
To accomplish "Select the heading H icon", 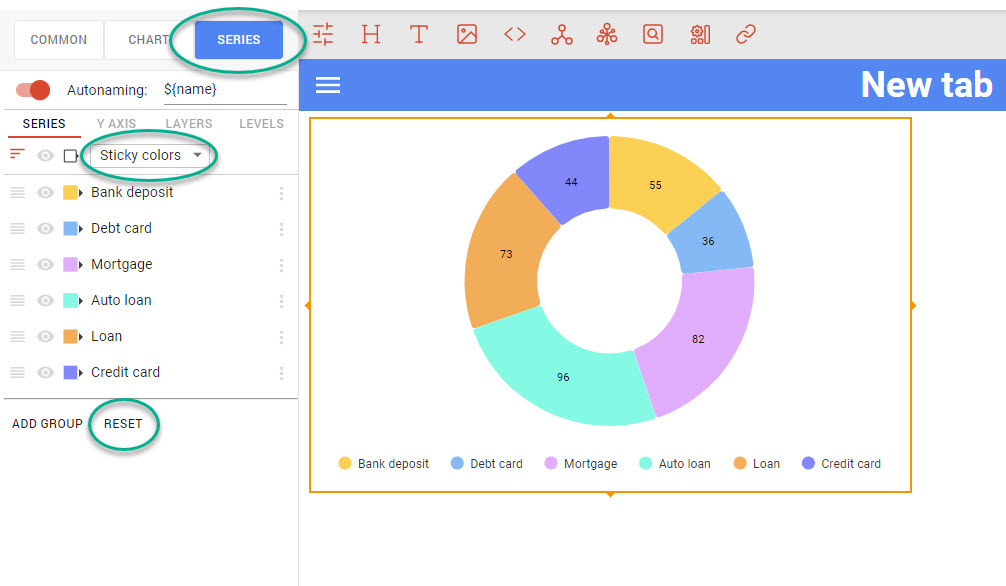I will click(371, 35).
